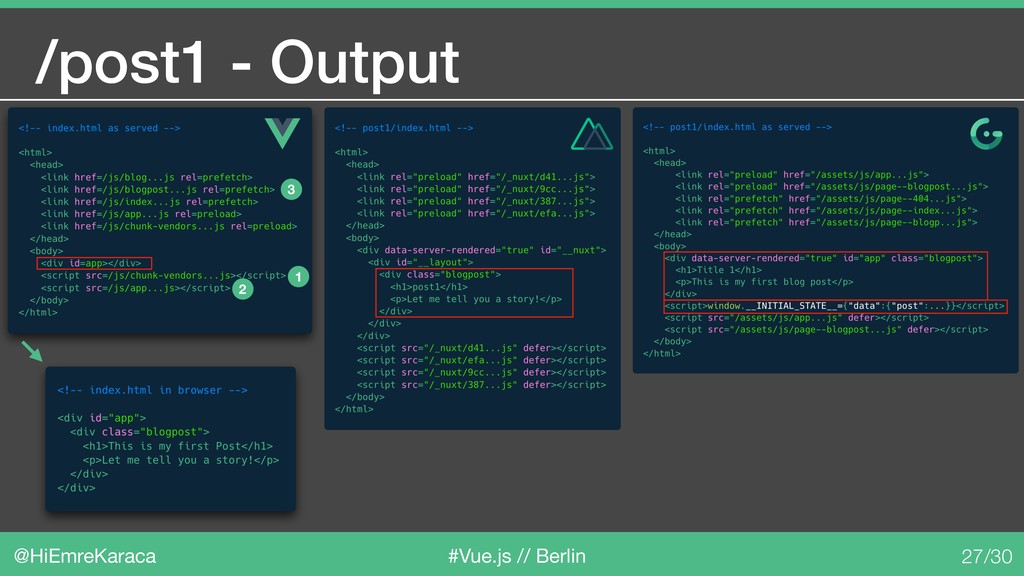Image resolution: width=1024 pixels, height=576 pixels.
Task: Click preload link '/assets/js/app...js'
Action: click(802, 174)
